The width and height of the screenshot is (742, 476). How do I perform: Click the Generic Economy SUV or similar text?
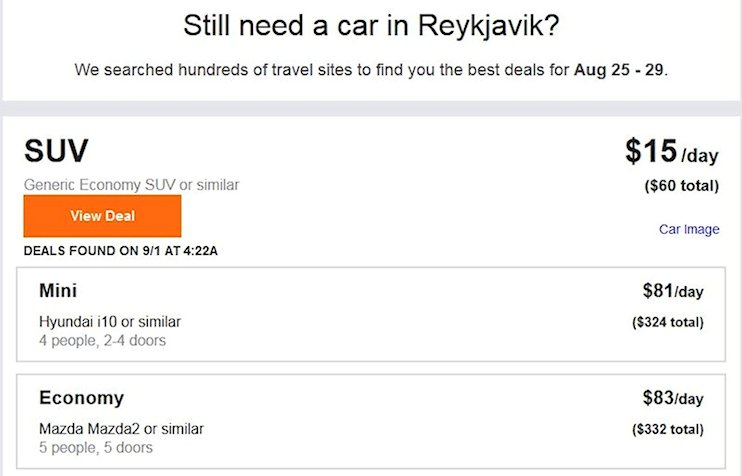coord(132,185)
